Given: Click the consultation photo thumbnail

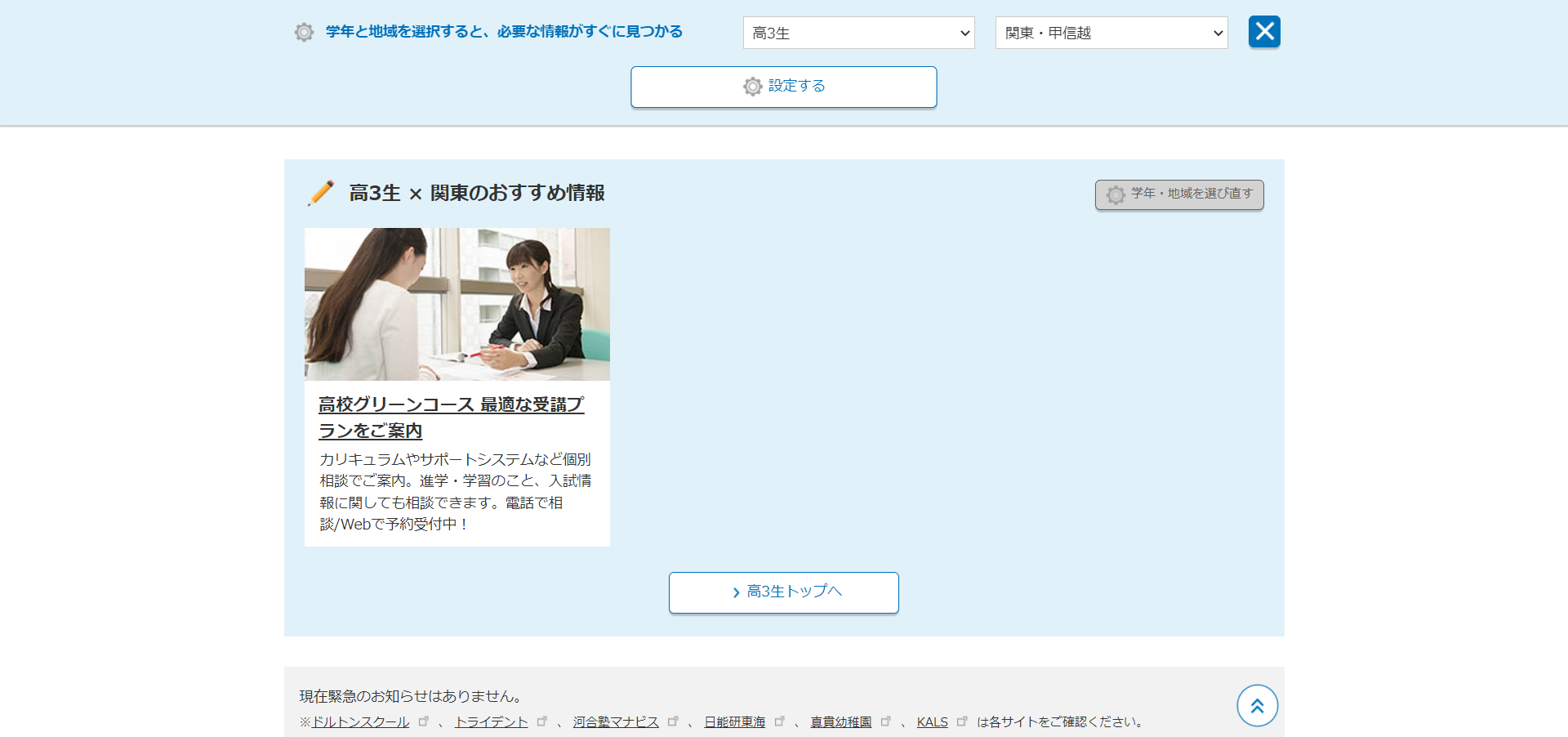Looking at the screenshot, I should [x=457, y=304].
